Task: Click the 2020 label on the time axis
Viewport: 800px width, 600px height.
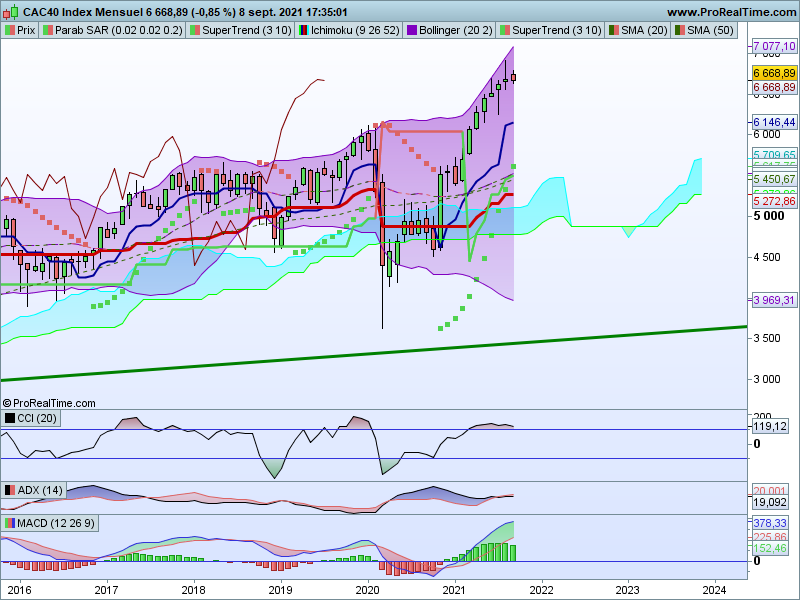Action: [x=367, y=590]
